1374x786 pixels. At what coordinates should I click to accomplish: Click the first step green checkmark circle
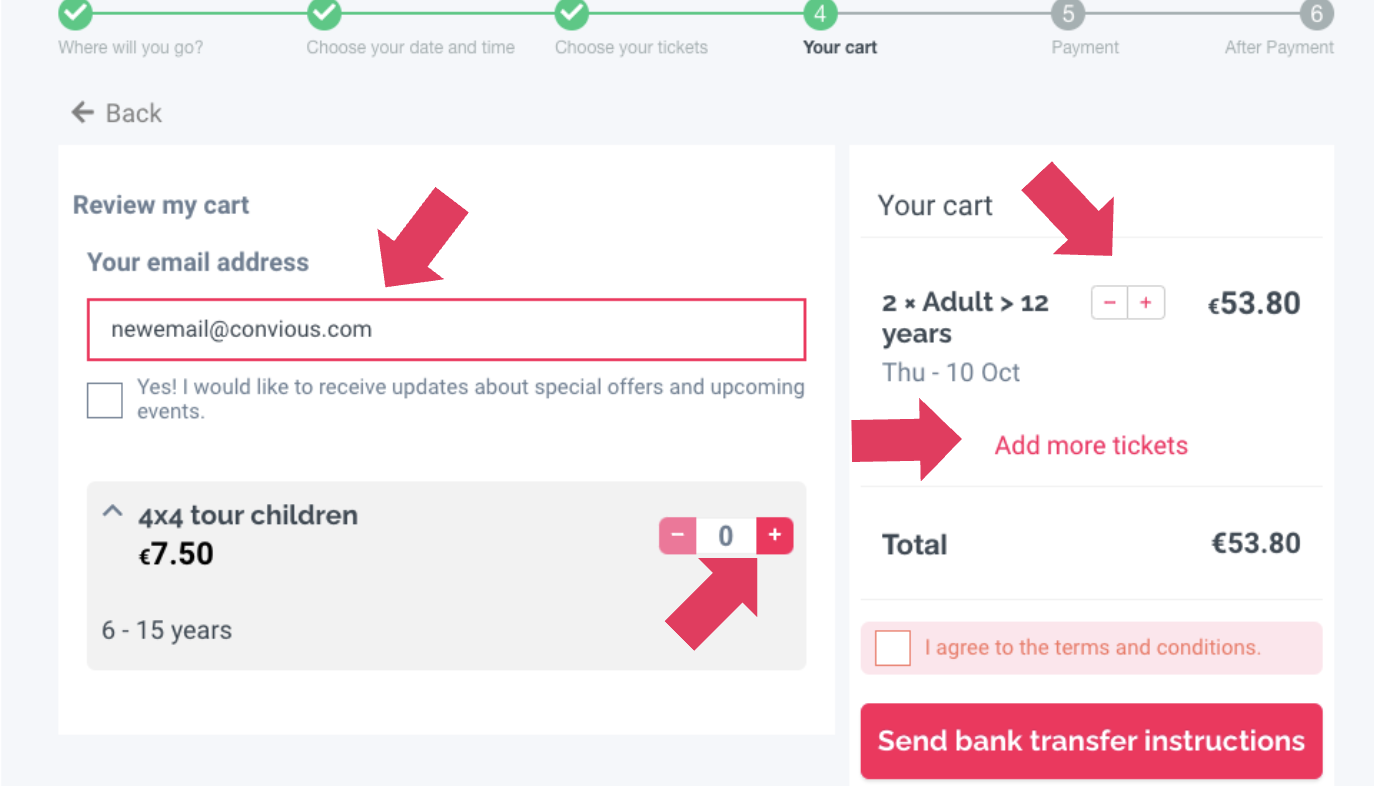[x=75, y=14]
